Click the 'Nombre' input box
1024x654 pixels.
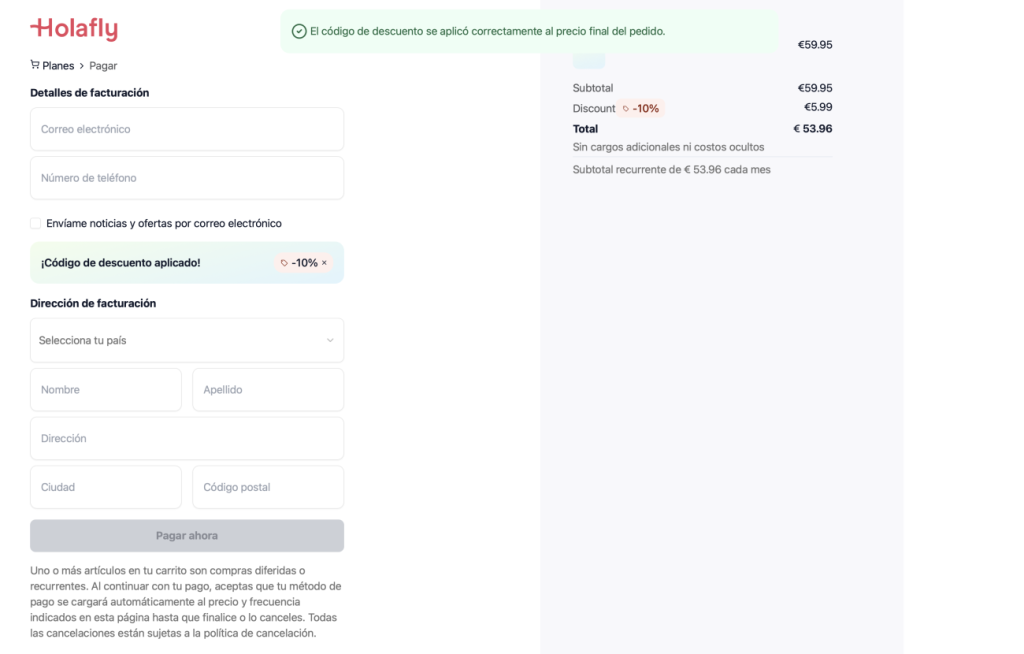[105, 389]
